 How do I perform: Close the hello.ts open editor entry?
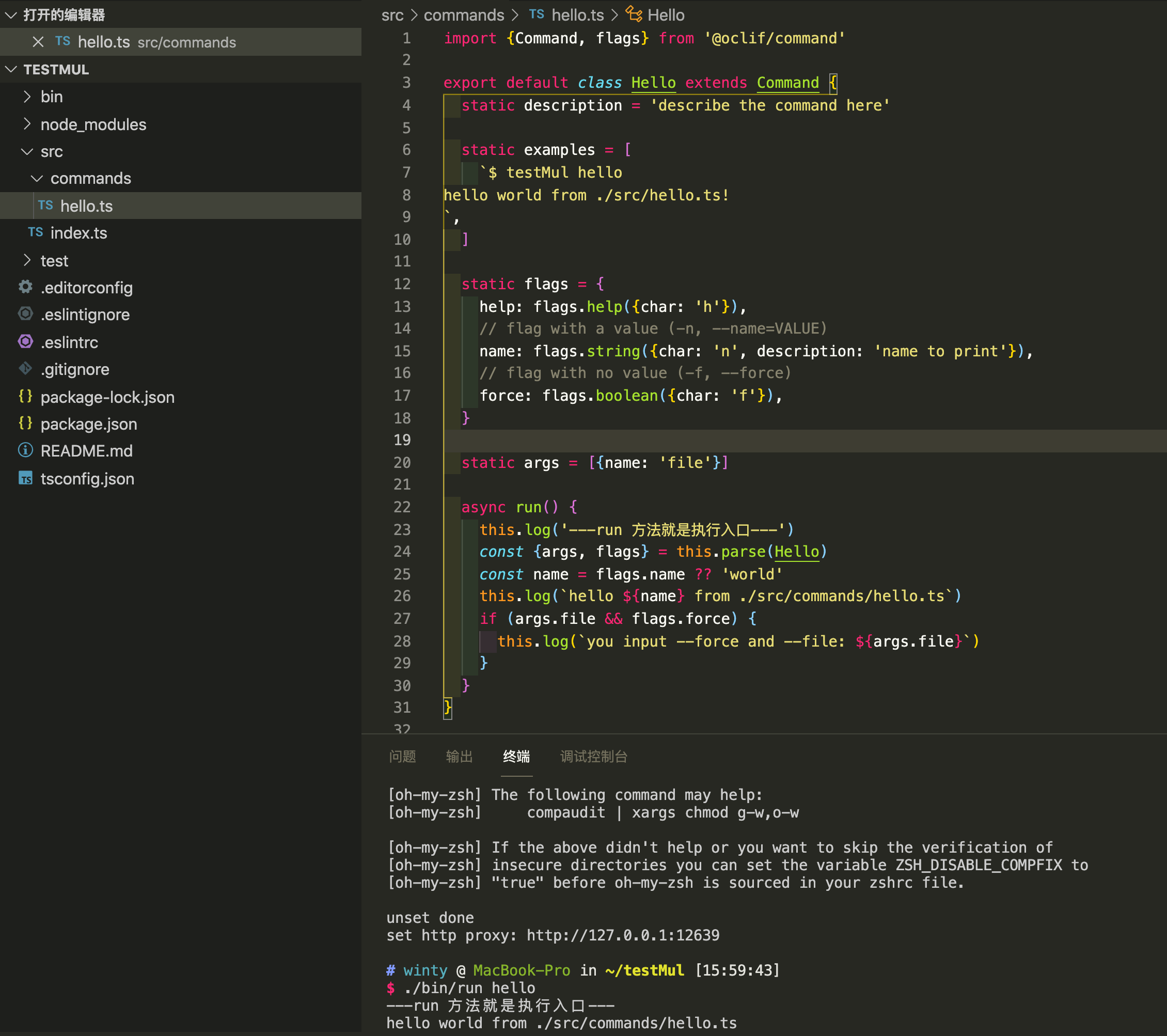[38, 42]
